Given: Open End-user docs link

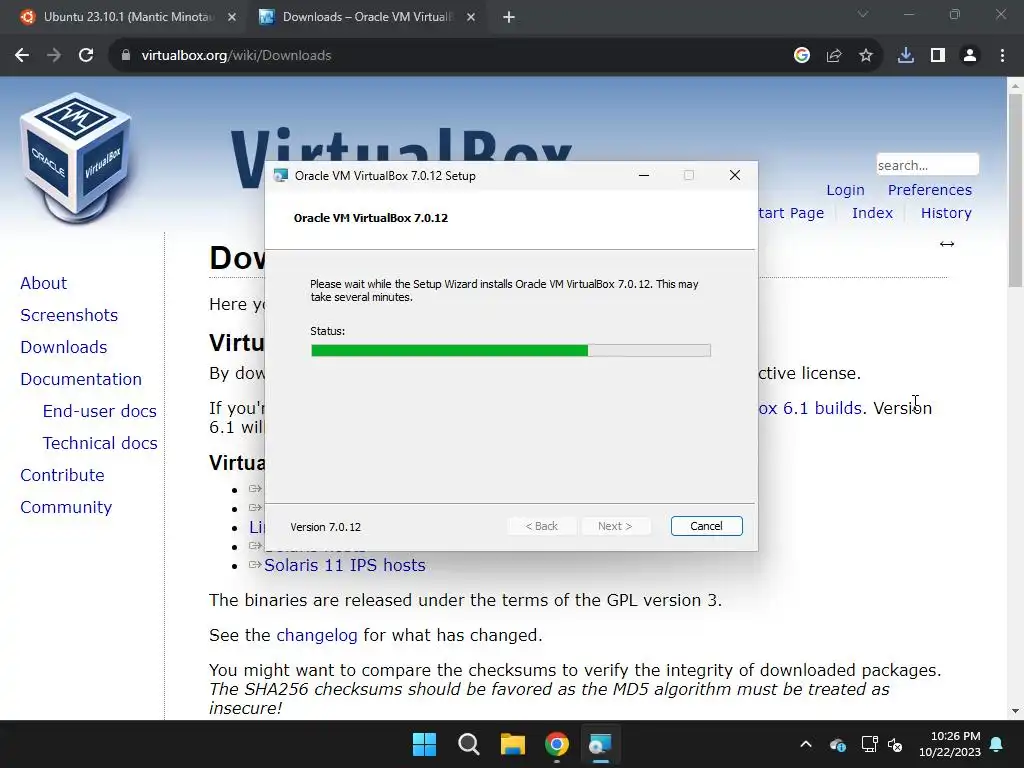Looking at the screenshot, I should 100,411.
